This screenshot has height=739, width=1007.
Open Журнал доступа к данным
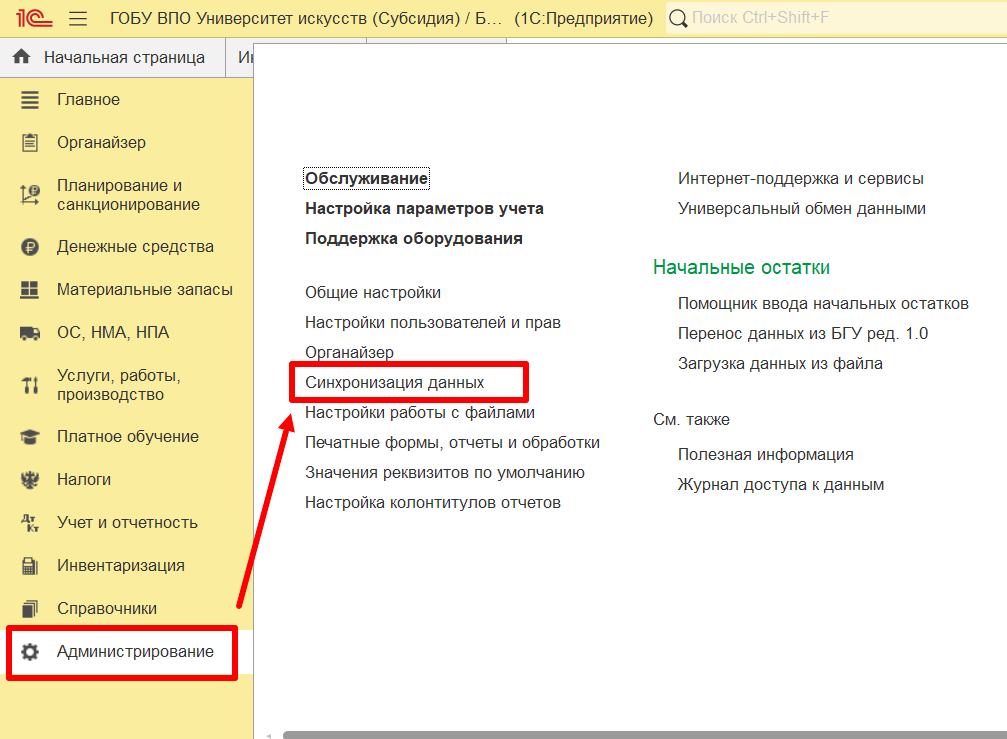[780, 485]
